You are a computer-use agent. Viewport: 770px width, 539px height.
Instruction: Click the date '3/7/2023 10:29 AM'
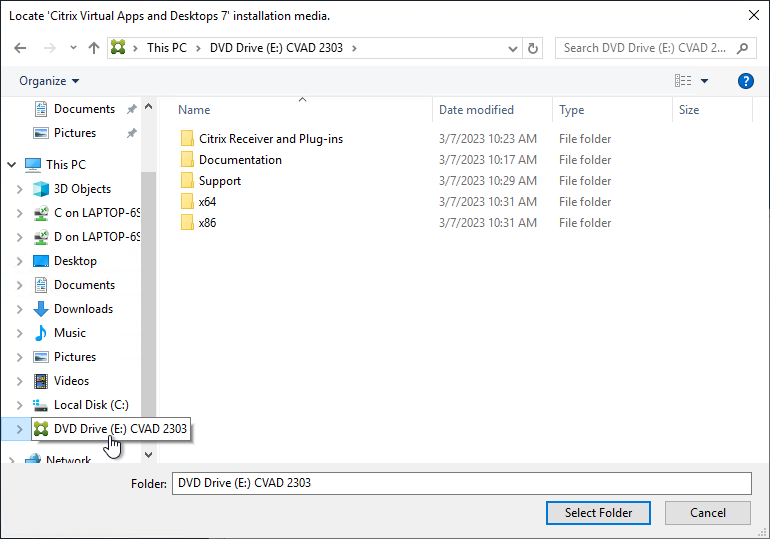click(488, 181)
